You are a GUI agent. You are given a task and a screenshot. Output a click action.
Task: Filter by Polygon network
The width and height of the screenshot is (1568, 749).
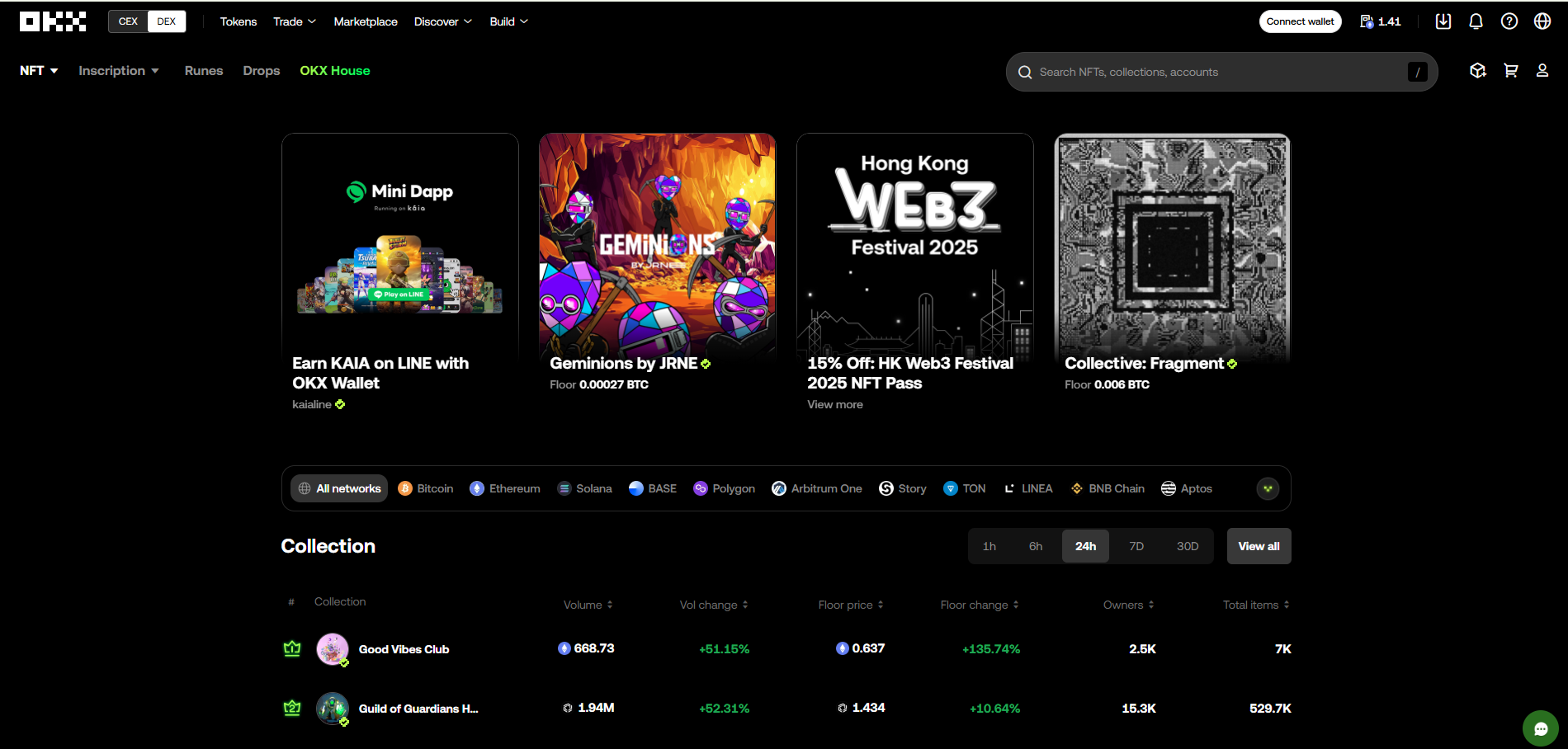pyautogui.click(x=725, y=488)
